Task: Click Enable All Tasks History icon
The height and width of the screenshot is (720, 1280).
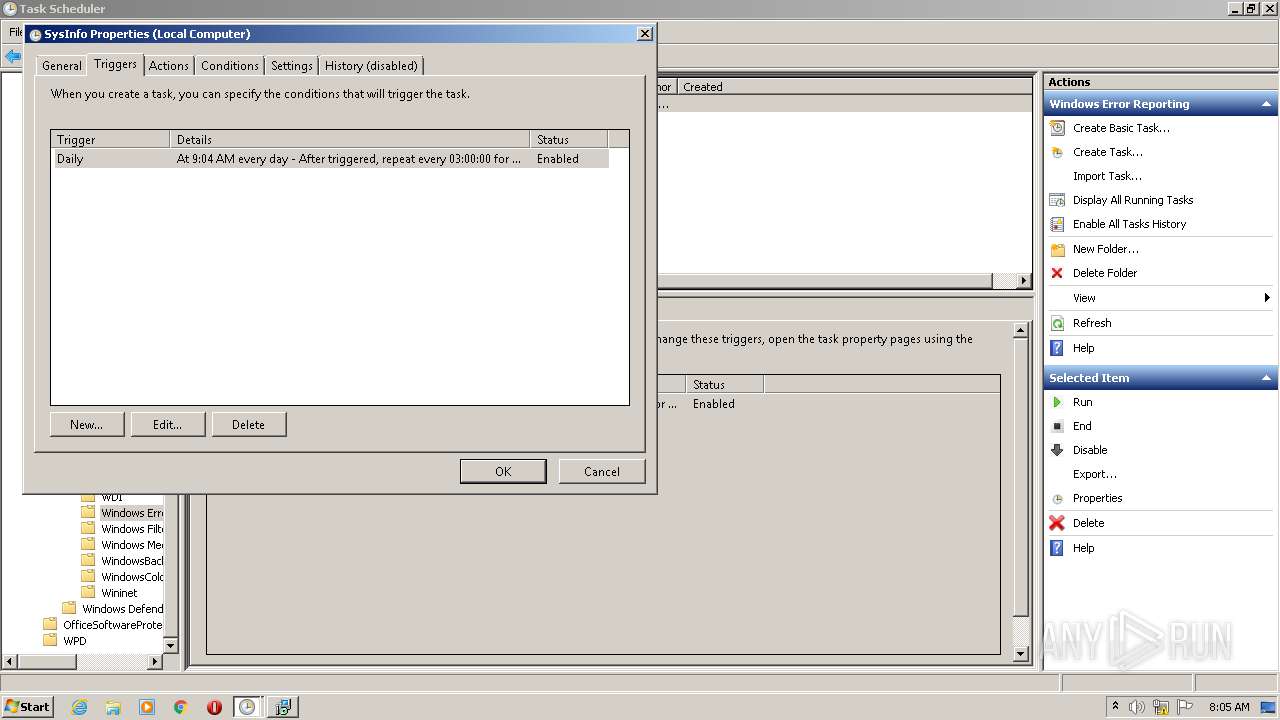Action: (1057, 224)
